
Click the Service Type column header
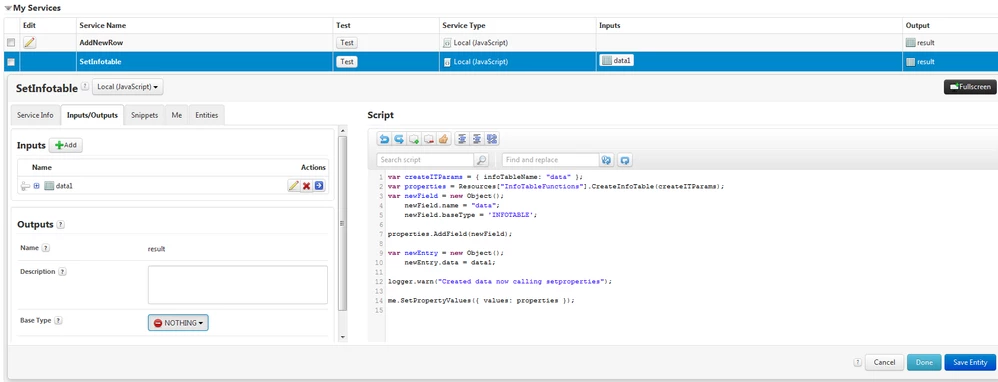(464, 25)
